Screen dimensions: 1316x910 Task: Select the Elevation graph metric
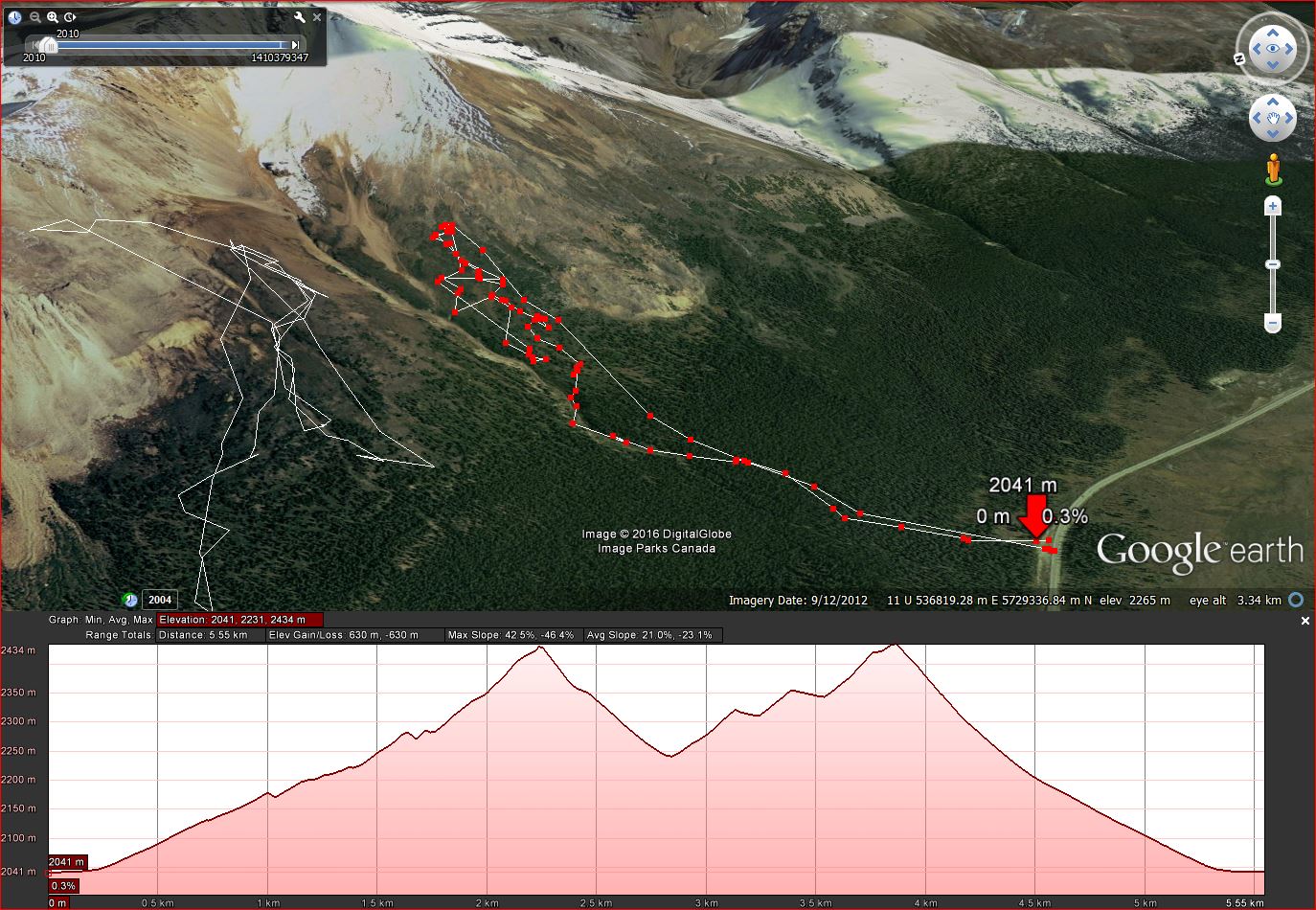click(x=240, y=620)
